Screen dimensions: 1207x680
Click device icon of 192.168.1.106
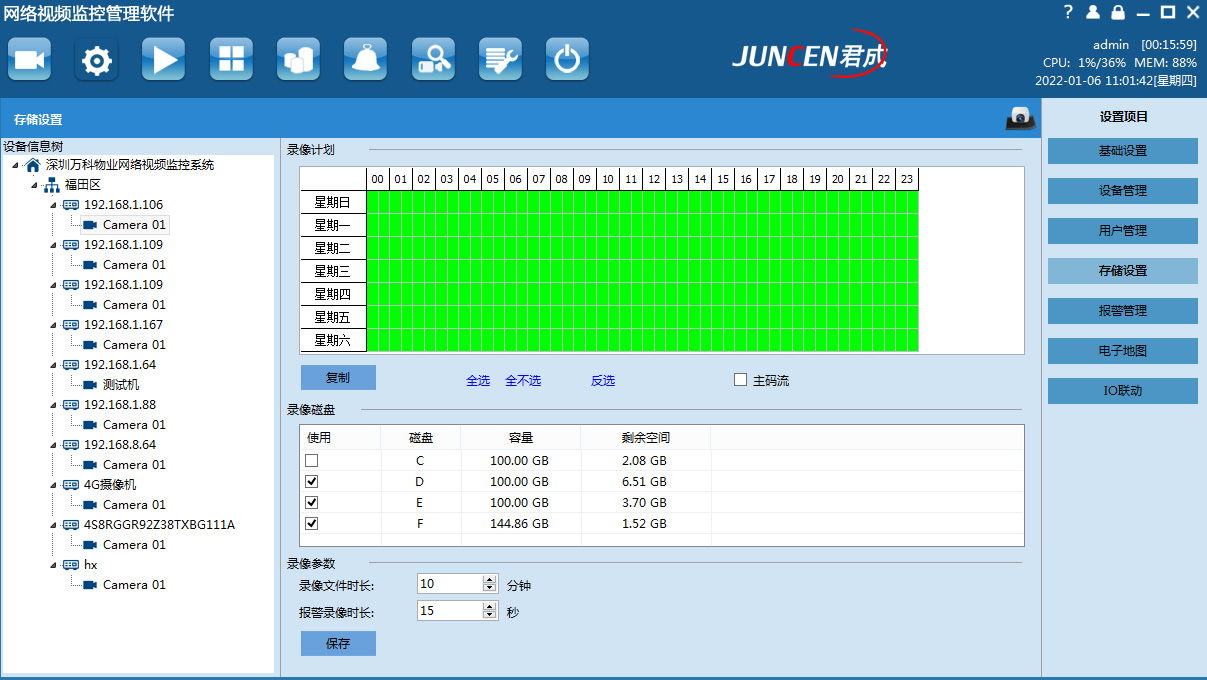(x=71, y=205)
